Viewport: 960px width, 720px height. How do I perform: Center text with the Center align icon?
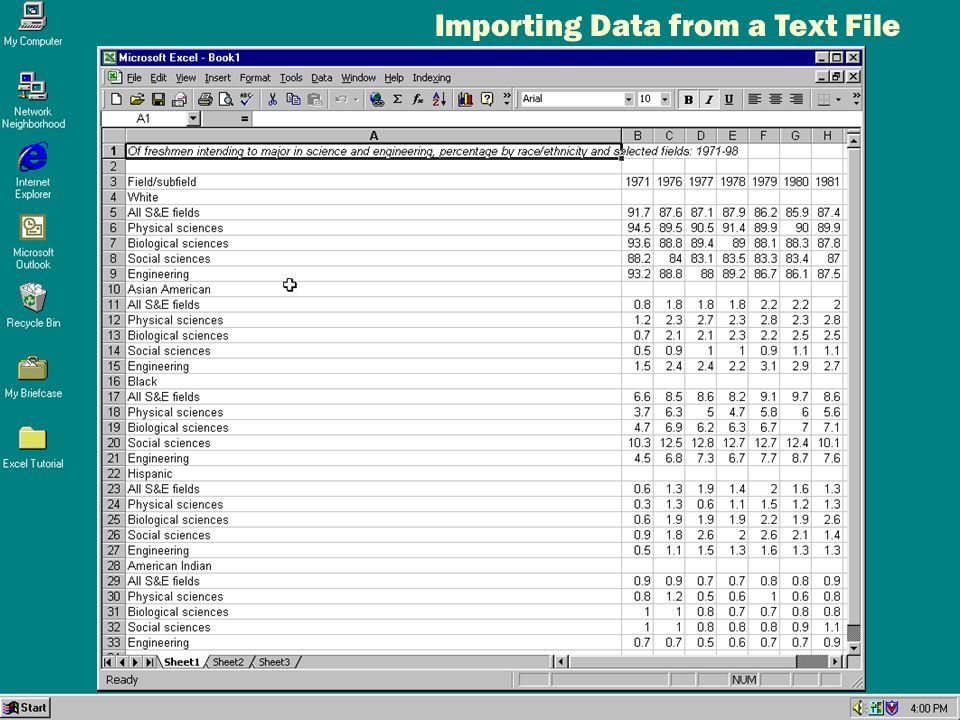click(775, 99)
